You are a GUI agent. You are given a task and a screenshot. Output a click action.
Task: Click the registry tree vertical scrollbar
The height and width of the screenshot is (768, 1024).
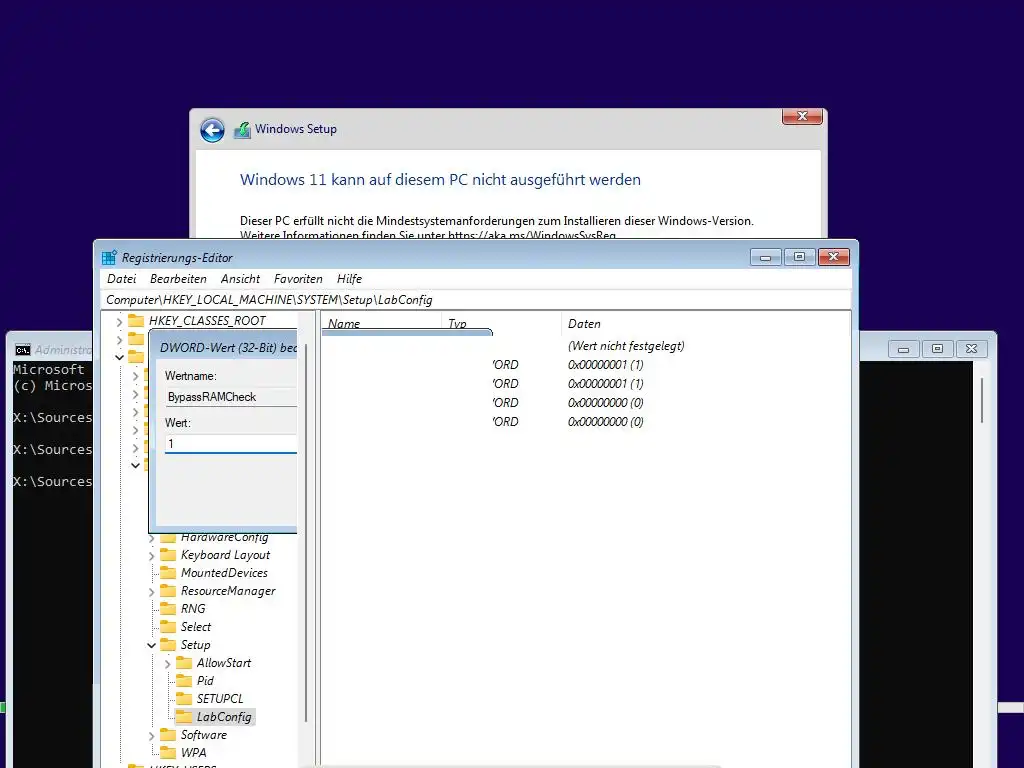pyautogui.click(x=306, y=532)
